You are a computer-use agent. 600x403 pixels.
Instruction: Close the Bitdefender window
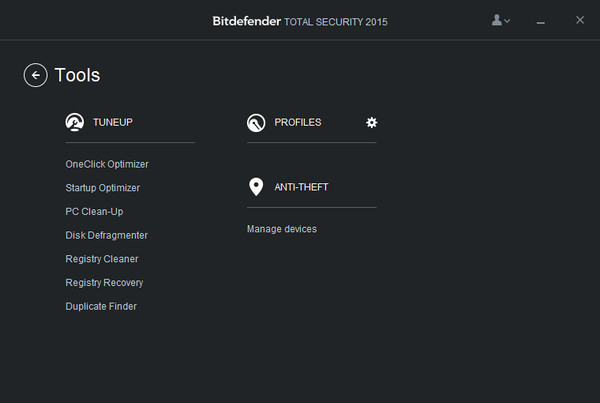(580, 20)
